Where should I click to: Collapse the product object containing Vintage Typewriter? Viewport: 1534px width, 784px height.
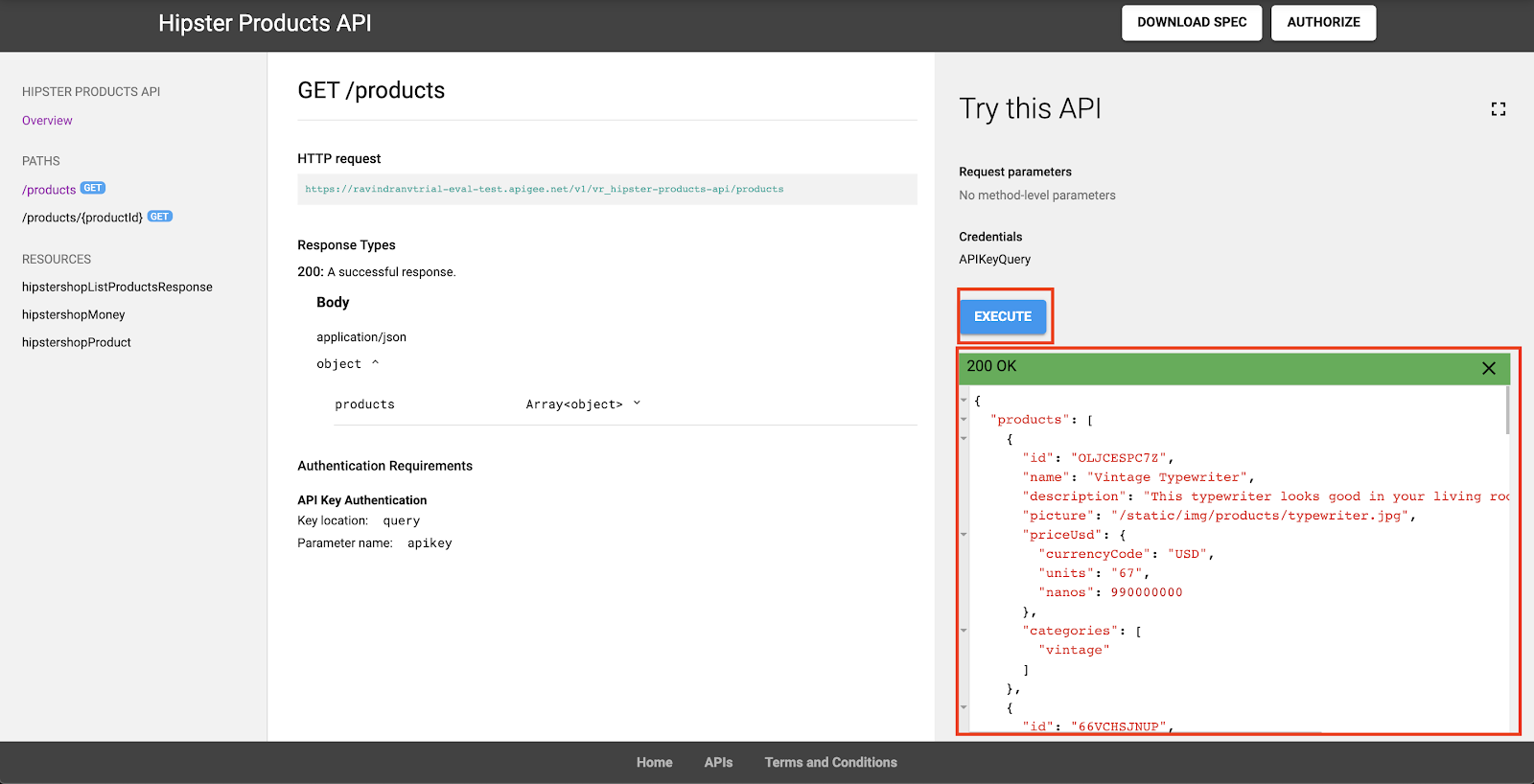pos(964,439)
